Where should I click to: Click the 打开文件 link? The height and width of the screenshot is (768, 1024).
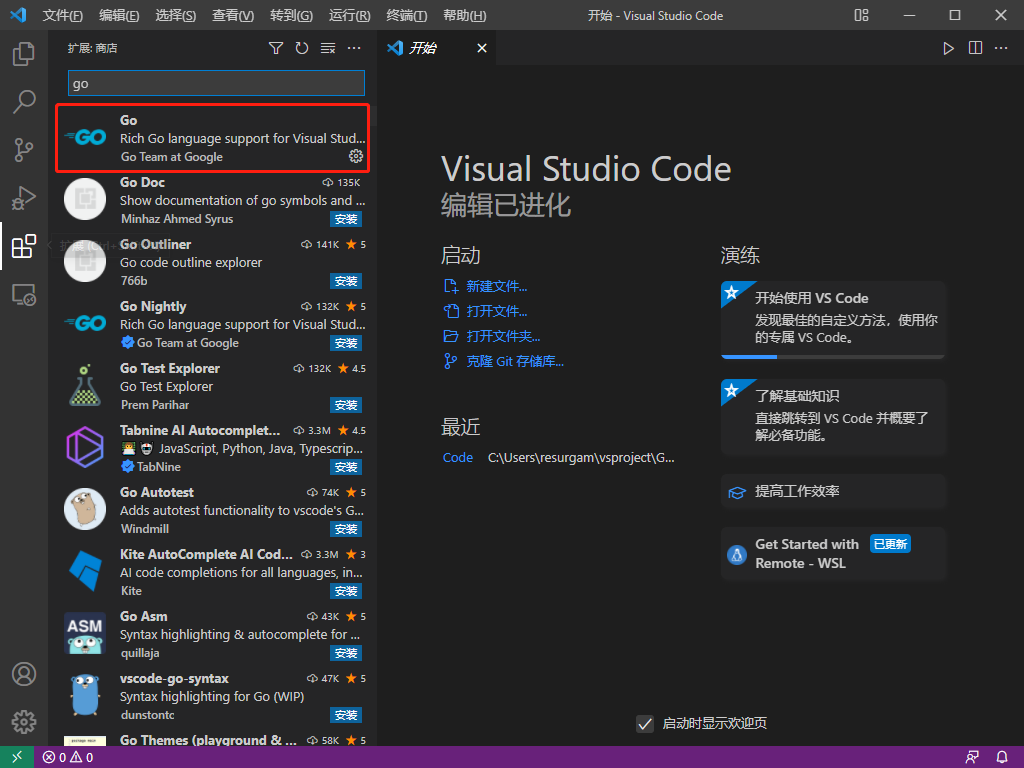click(496, 312)
